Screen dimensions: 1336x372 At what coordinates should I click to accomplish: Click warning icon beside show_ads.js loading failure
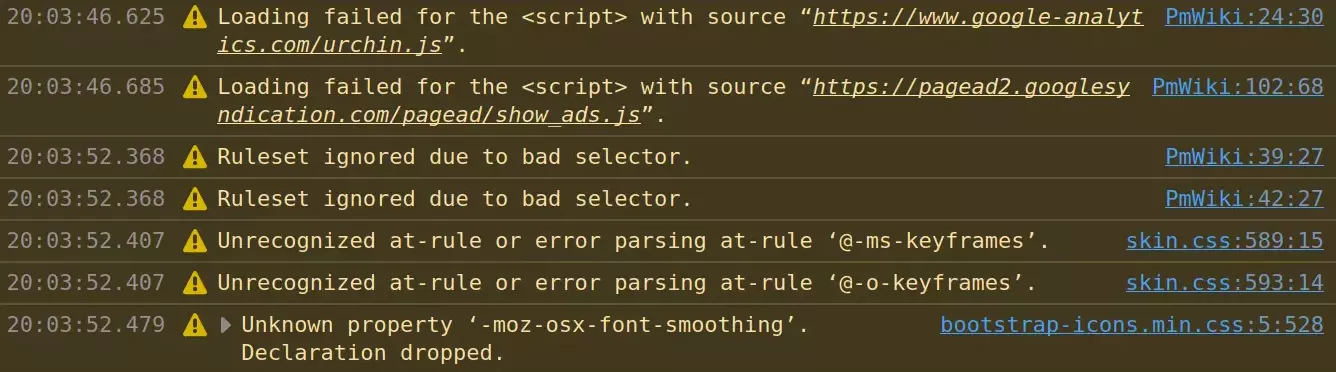pyautogui.click(x=195, y=87)
